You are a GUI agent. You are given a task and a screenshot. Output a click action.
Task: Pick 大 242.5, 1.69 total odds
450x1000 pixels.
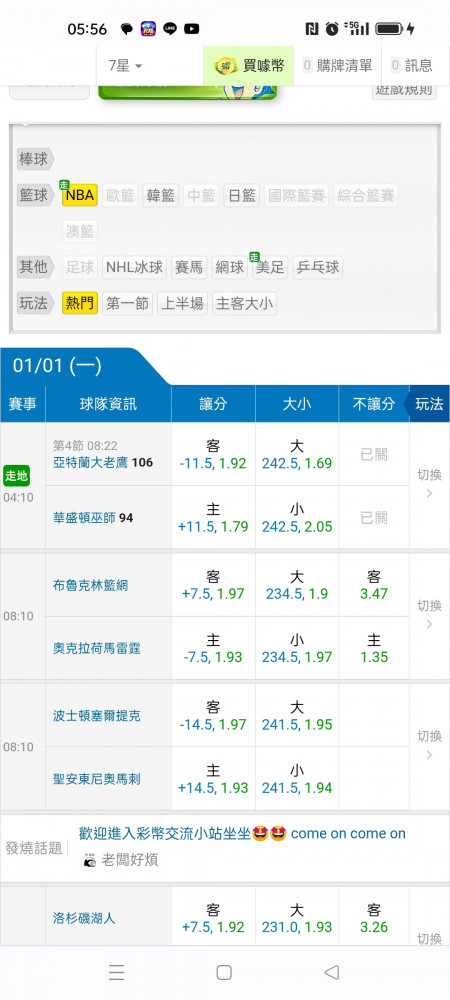tap(296, 454)
